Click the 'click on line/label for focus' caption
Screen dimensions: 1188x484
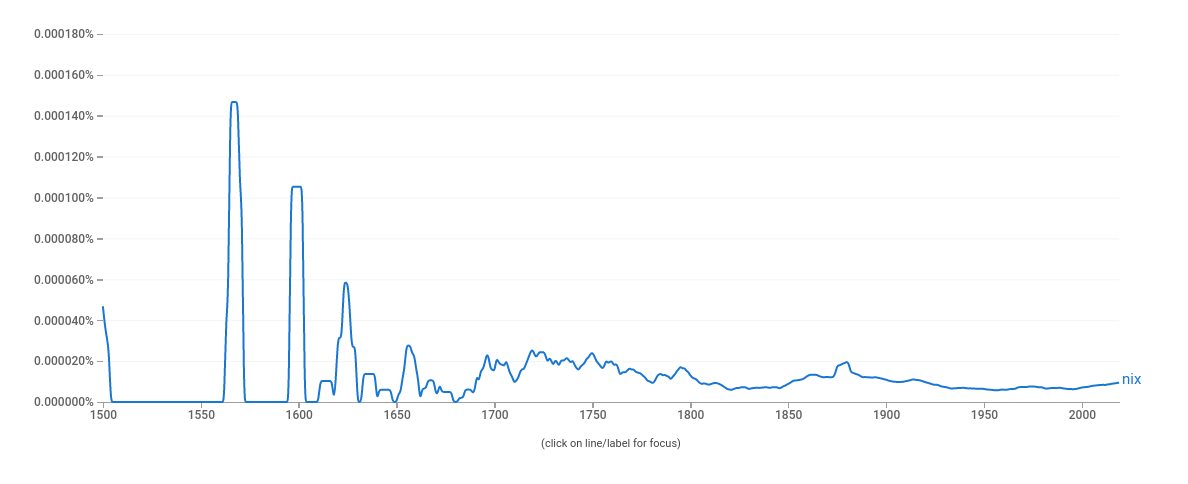(x=610, y=443)
